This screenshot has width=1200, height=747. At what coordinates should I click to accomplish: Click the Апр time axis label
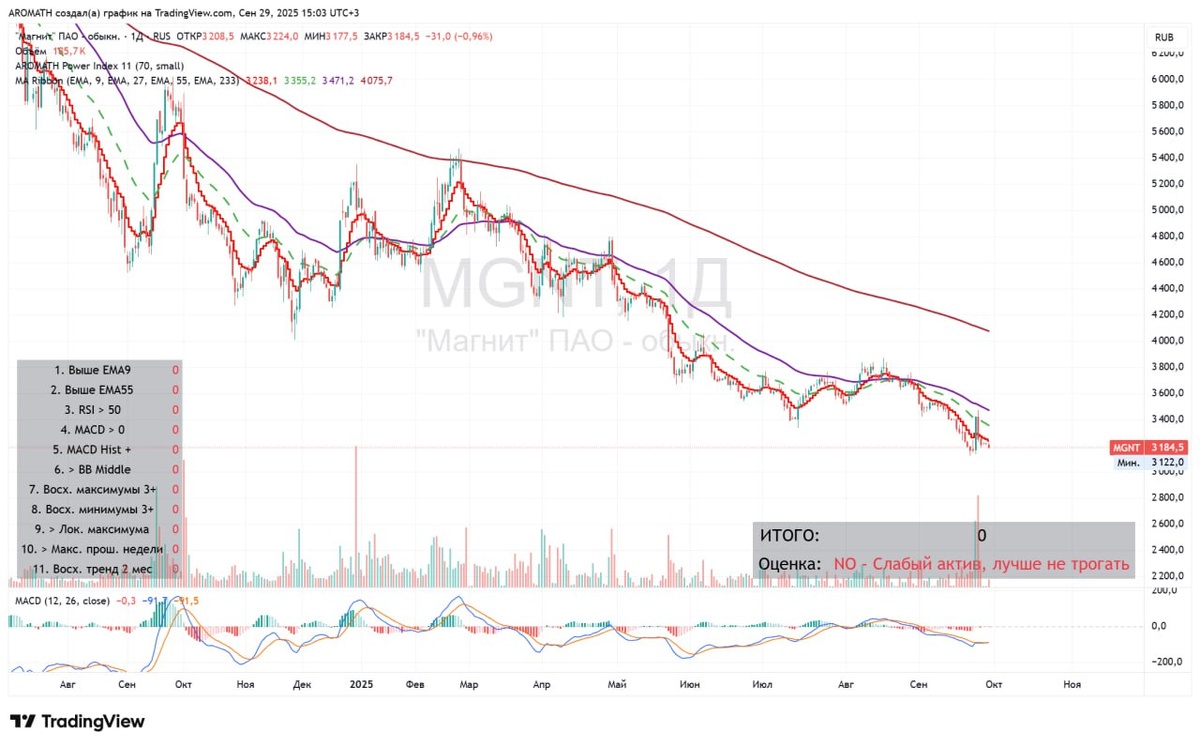pyautogui.click(x=542, y=685)
